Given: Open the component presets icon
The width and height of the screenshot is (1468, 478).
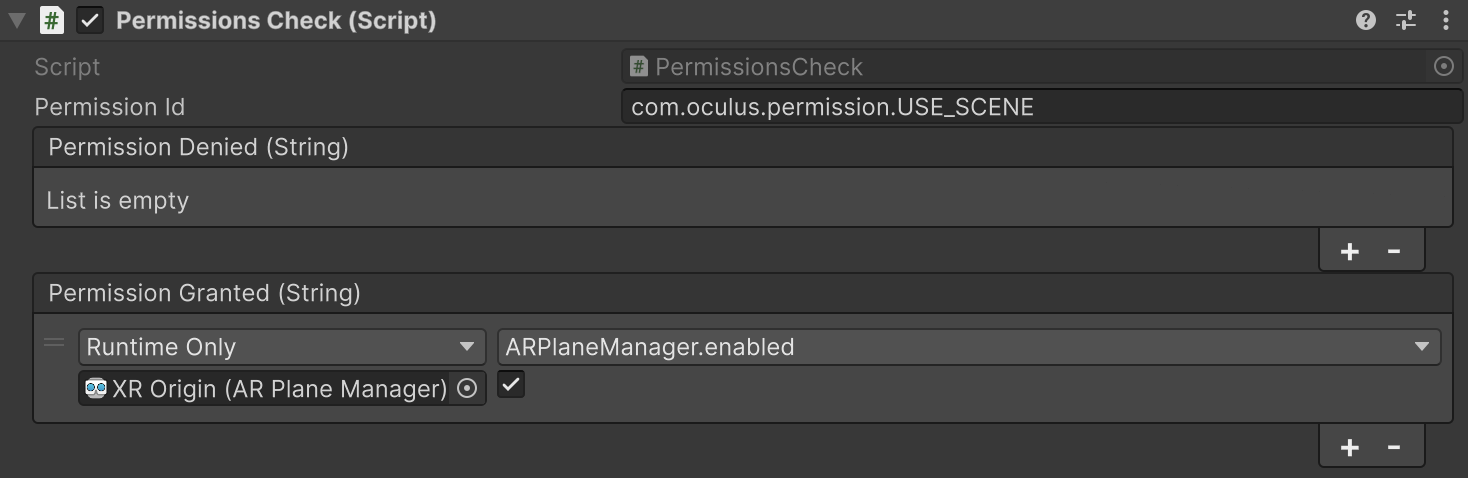Looking at the screenshot, I should [1406, 20].
